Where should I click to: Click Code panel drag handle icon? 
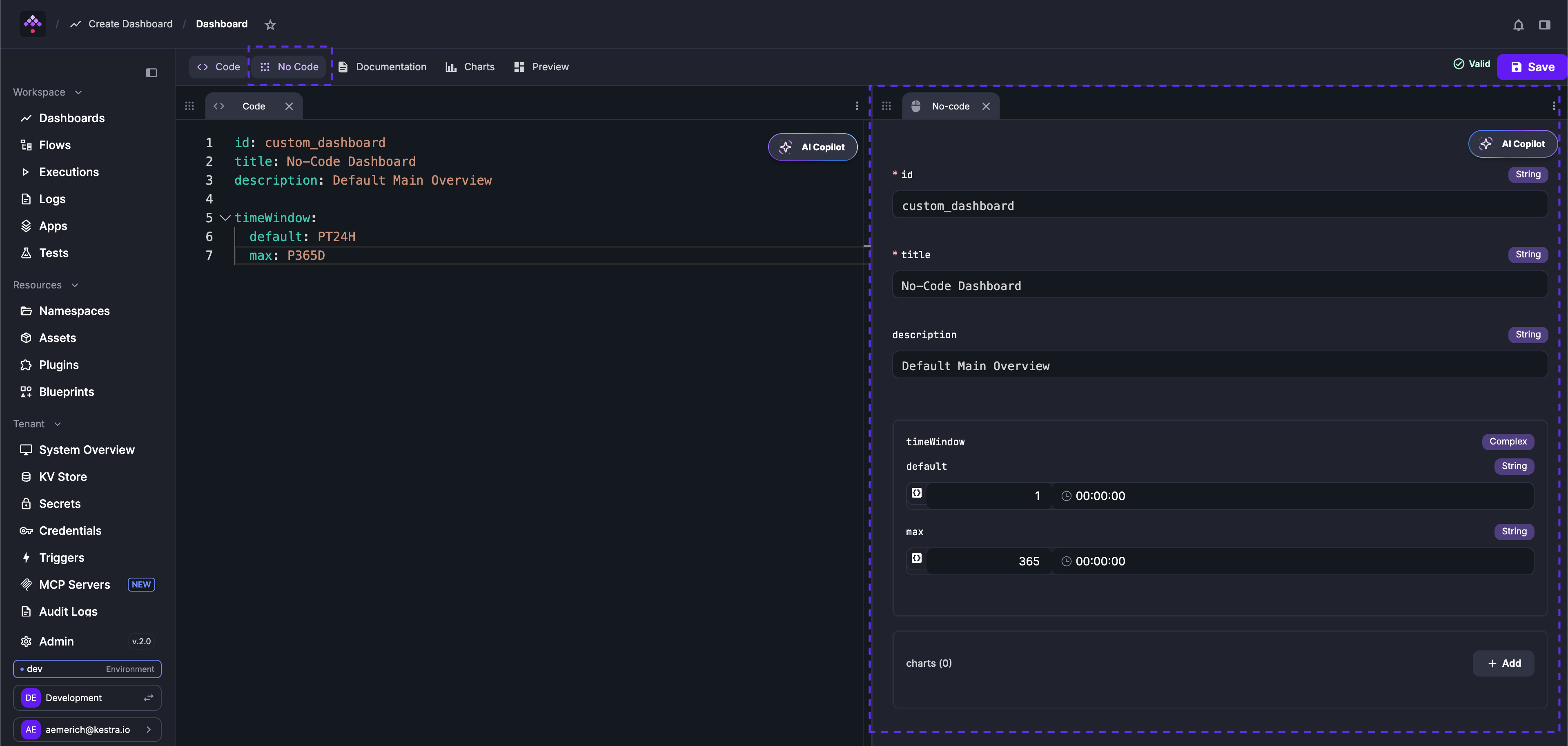pos(189,106)
